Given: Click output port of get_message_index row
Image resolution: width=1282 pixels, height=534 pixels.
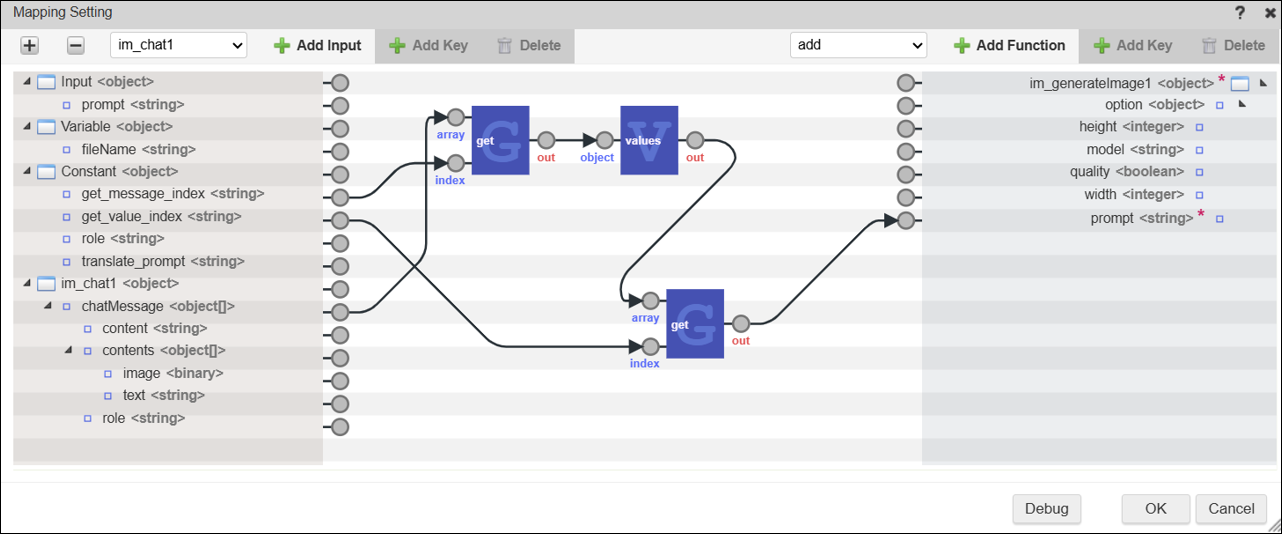Looking at the screenshot, I should point(340,198).
